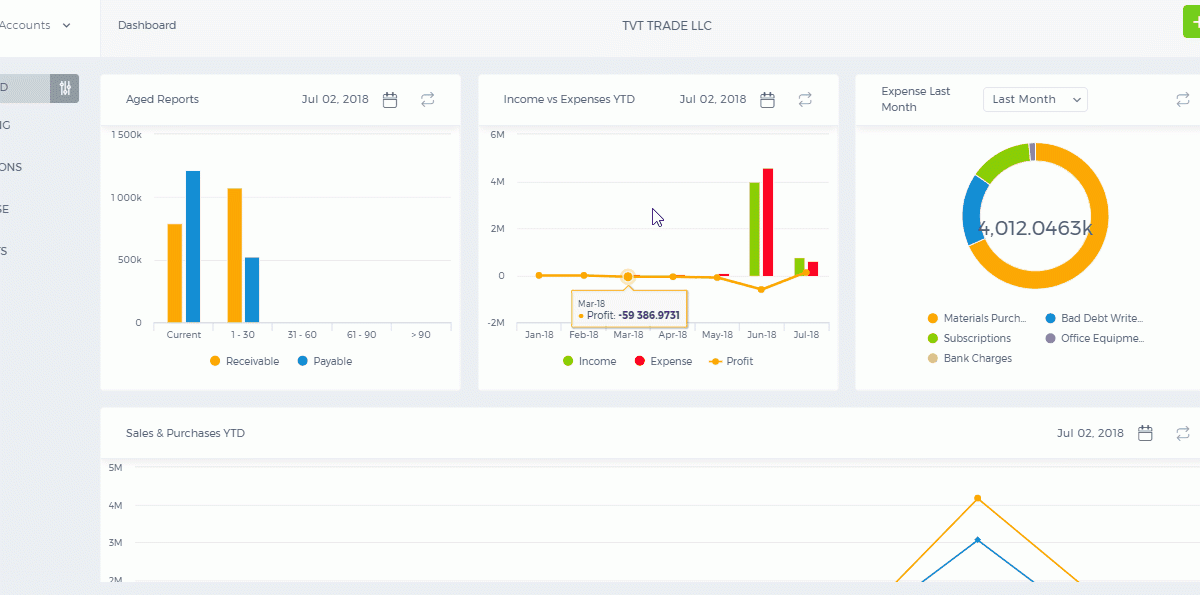Image resolution: width=1200 pixels, height=595 pixels.
Task: Open the Income vs Expenses calendar picker
Action: (768, 100)
